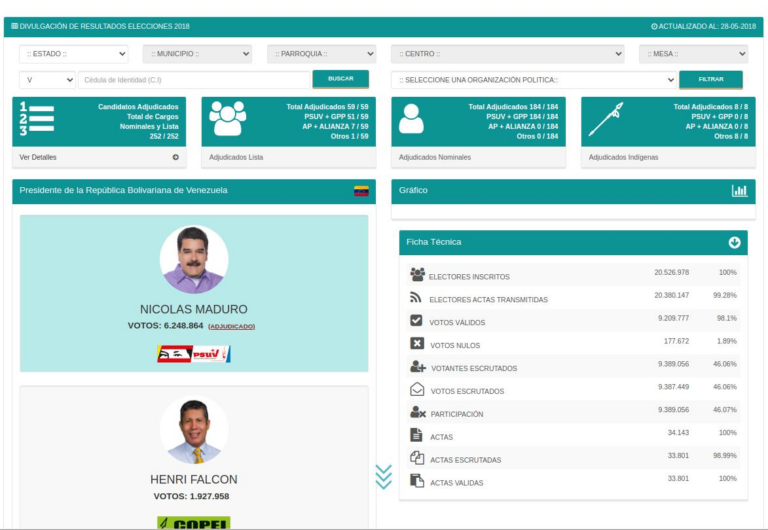Click the down-arrow circle icon in Ficha Técnica
The height and width of the screenshot is (530, 768).
[x=735, y=242]
